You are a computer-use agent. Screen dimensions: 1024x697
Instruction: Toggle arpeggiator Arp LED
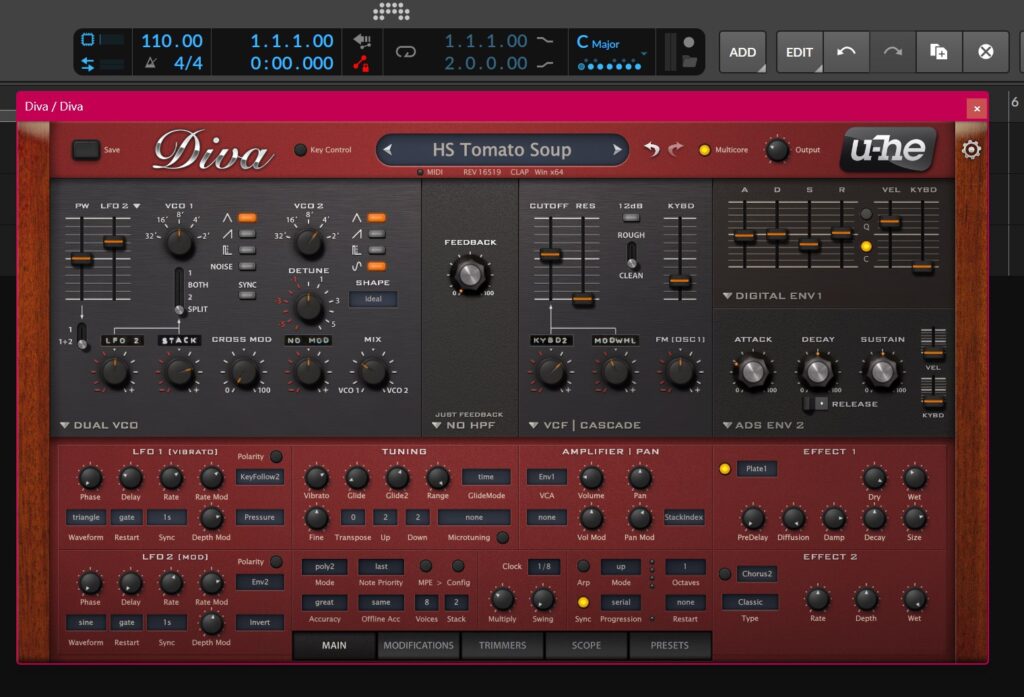[x=583, y=566]
